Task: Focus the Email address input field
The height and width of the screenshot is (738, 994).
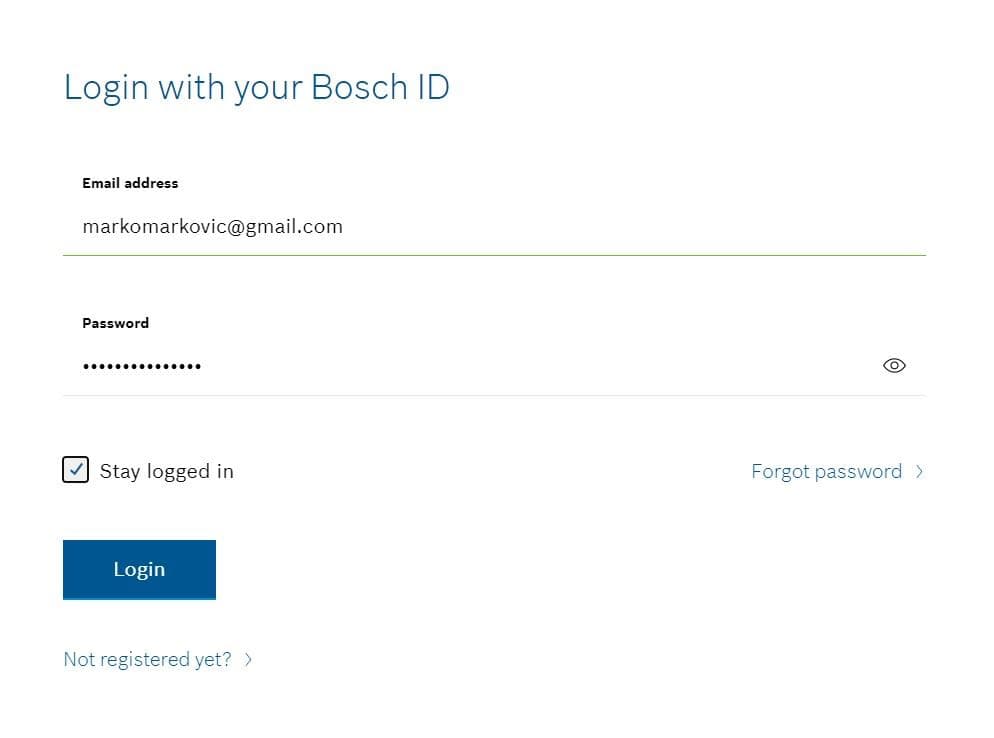Action: [494, 227]
